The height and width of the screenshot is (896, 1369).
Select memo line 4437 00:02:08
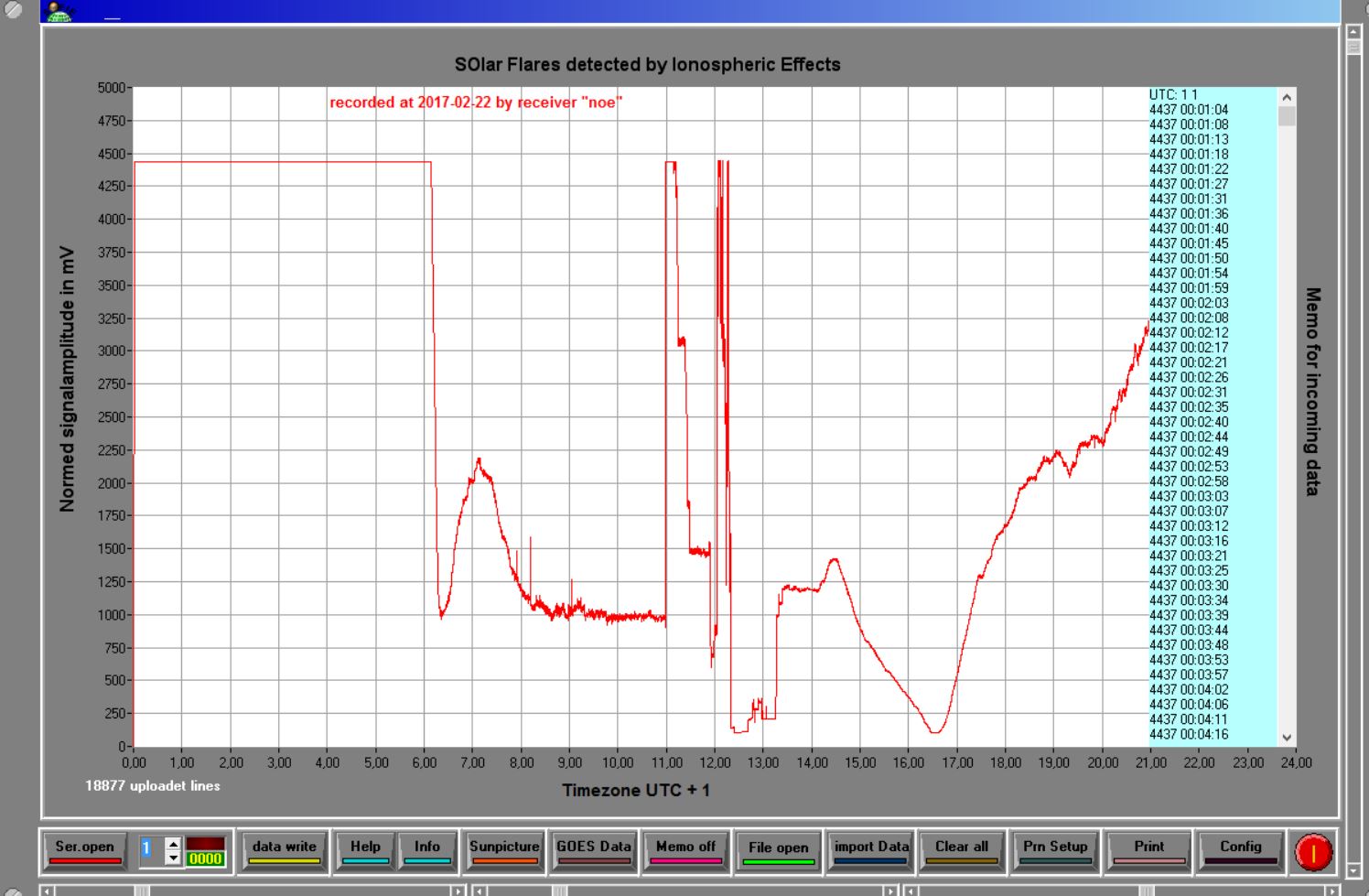pyautogui.click(x=1189, y=318)
